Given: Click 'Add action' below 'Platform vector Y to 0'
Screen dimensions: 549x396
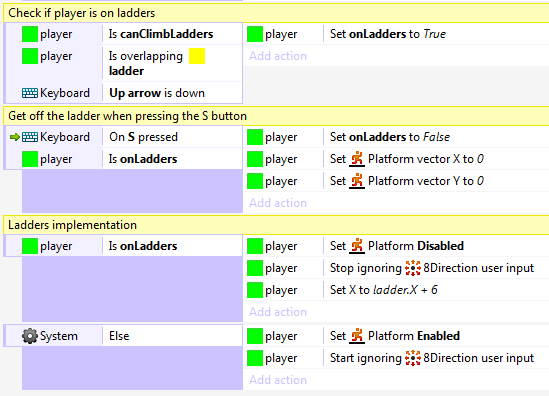Looking at the screenshot, I should pos(278,203).
